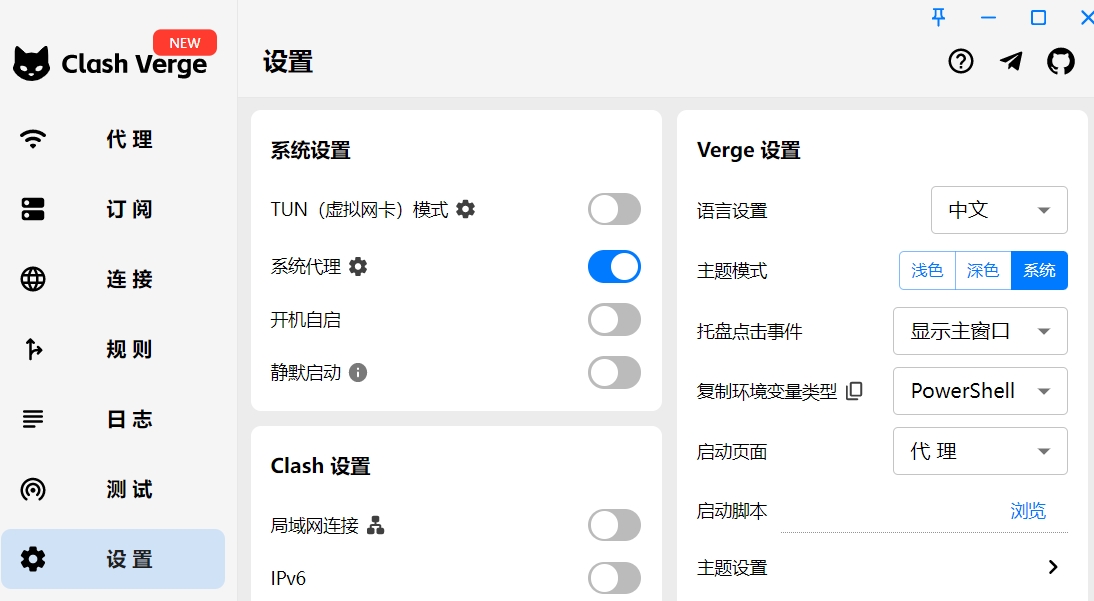The height and width of the screenshot is (601, 1094).
Task: Open the 托盘点击事件 dropdown
Action: coord(979,331)
